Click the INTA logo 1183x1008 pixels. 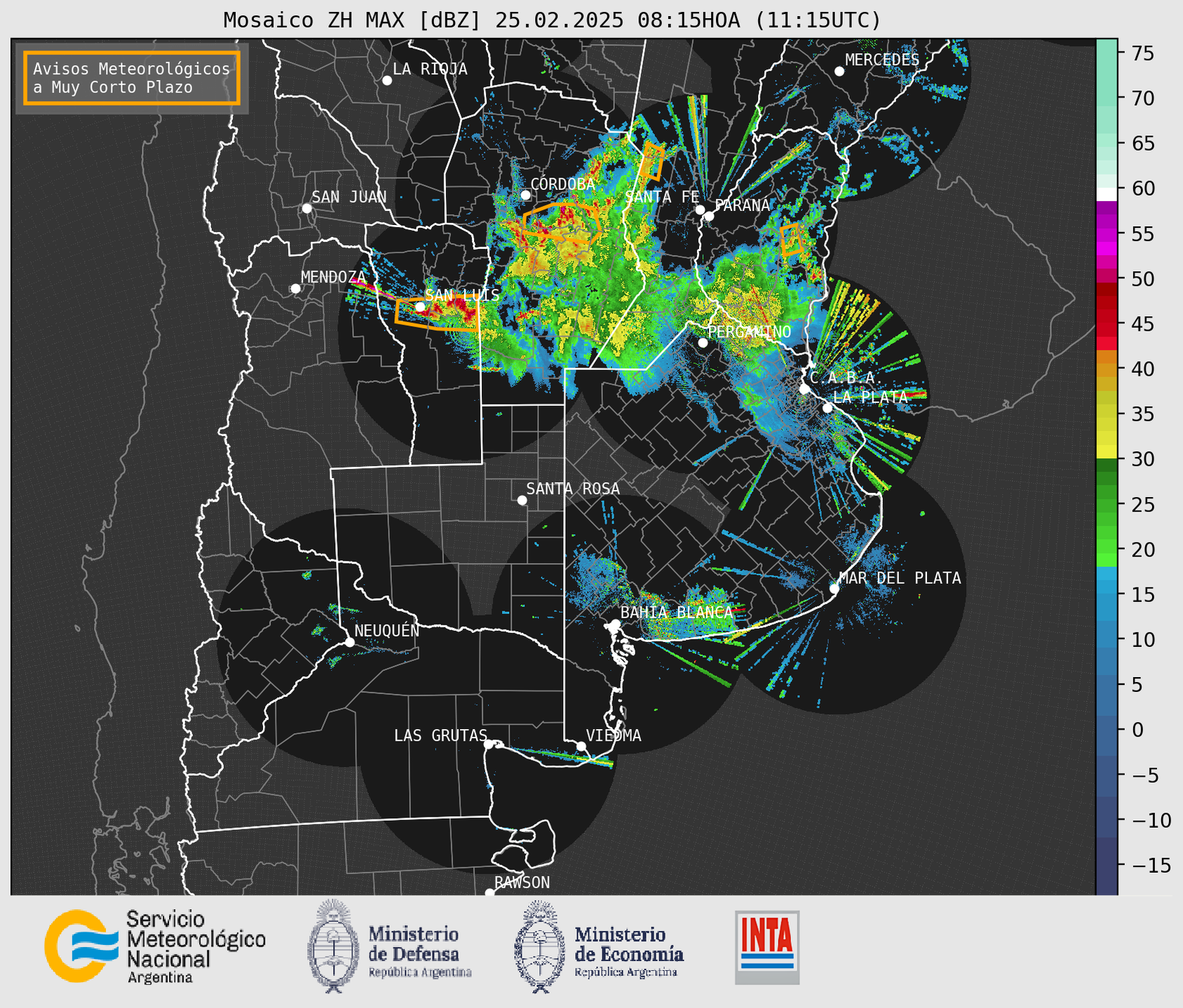coord(767,947)
